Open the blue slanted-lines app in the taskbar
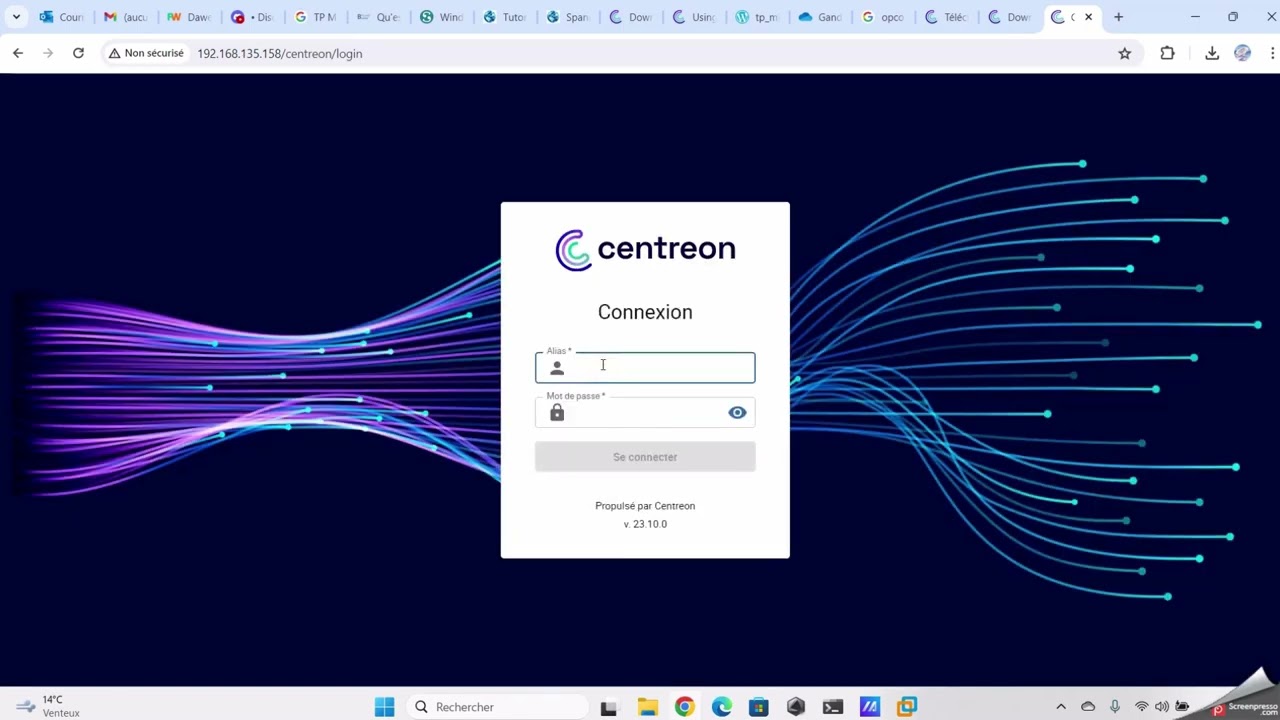This screenshot has width=1280, height=720. tap(870, 707)
